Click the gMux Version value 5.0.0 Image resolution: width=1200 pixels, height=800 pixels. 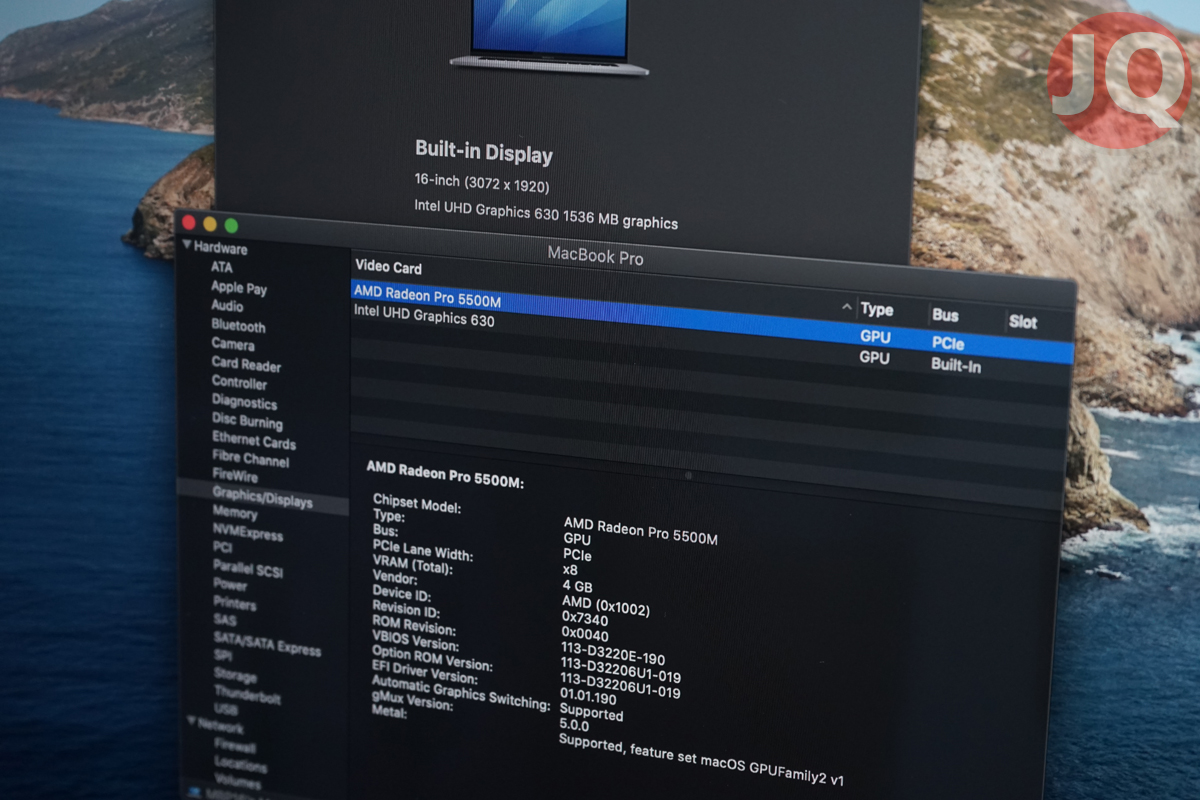coord(575,726)
